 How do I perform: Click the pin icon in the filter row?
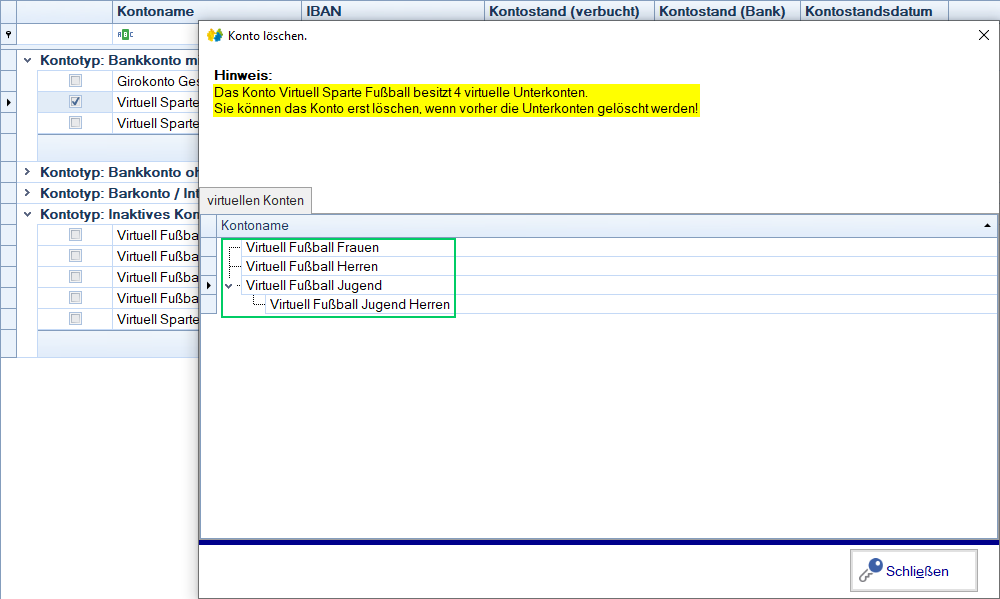pyautogui.click(x=8, y=34)
